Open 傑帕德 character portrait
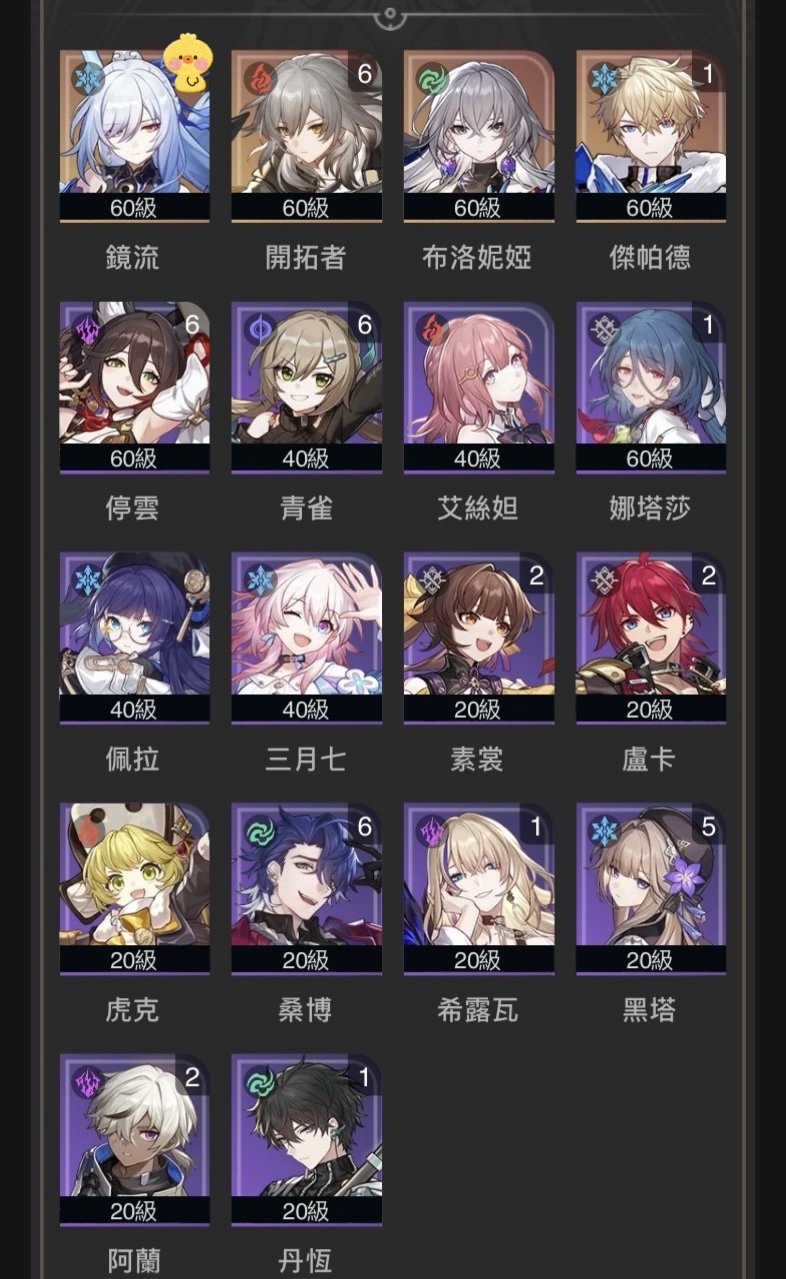Viewport: 786px width, 1279px height. (651, 136)
